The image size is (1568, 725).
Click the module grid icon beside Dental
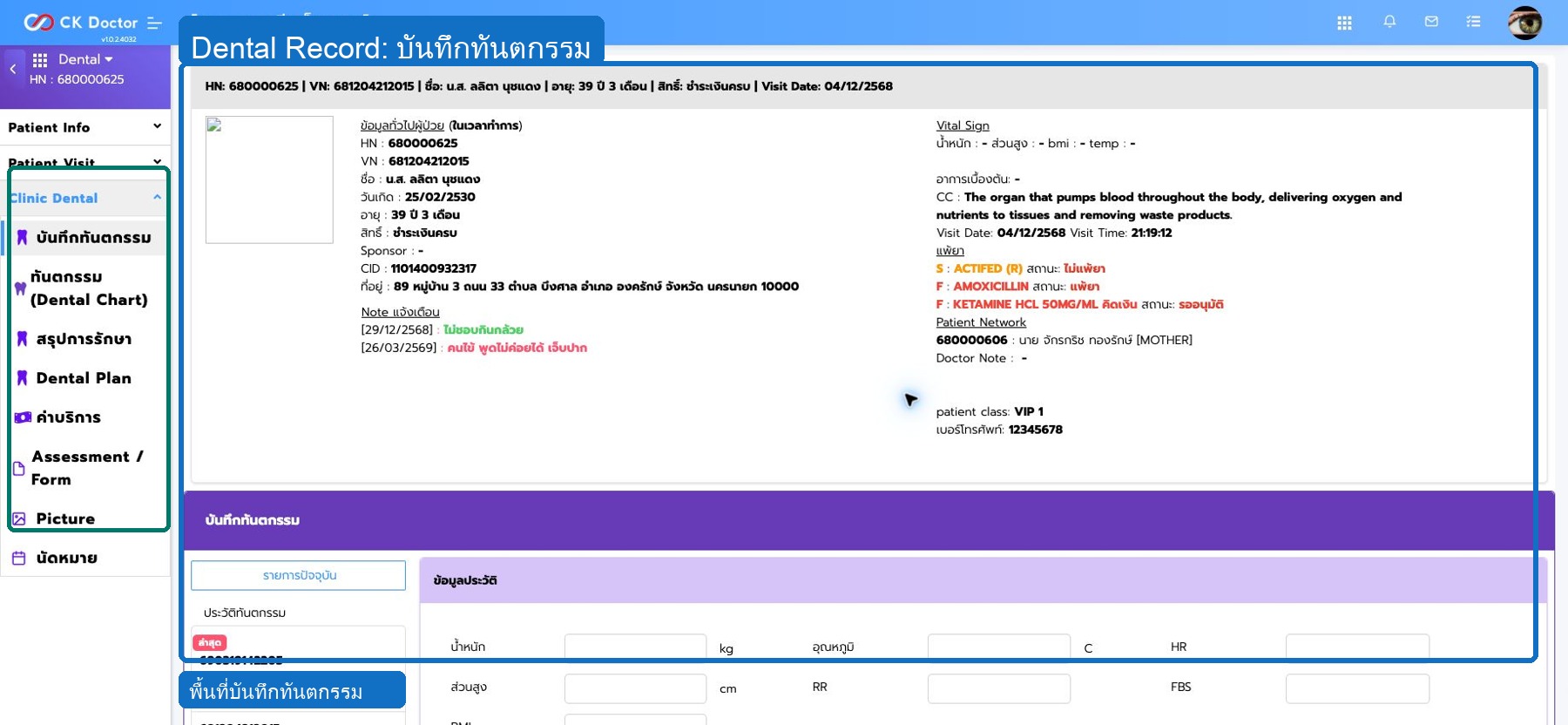[40, 60]
